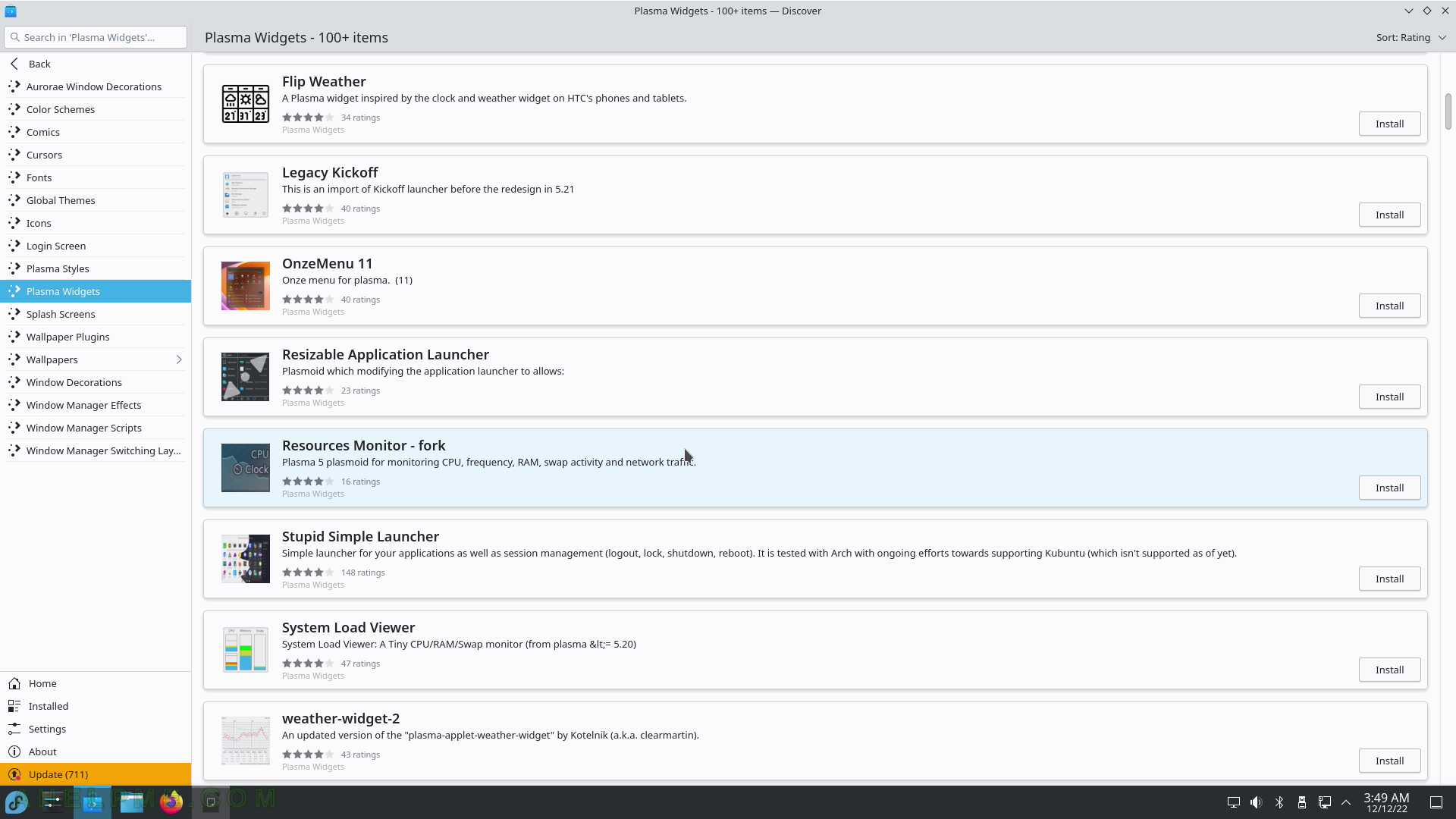Open the Stupid Simple Launcher thumbnail
The height and width of the screenshot is (819, 1456).
click(245, 559)
